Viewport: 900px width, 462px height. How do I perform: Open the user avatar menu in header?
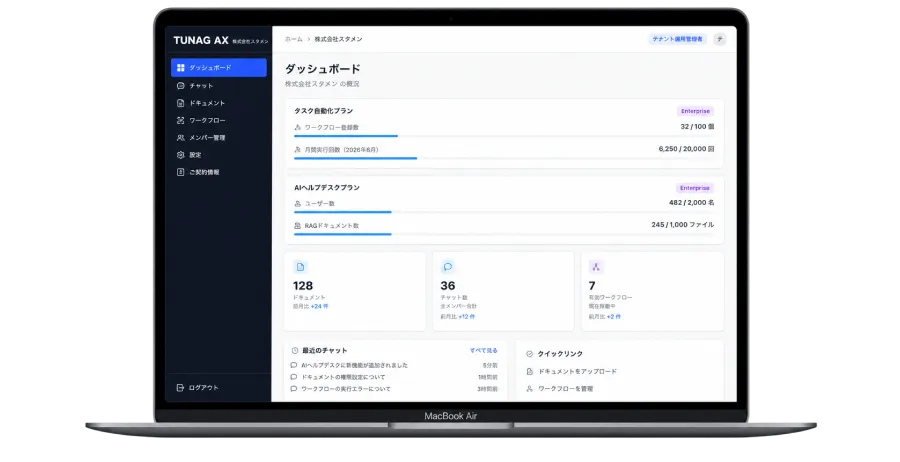720,39
